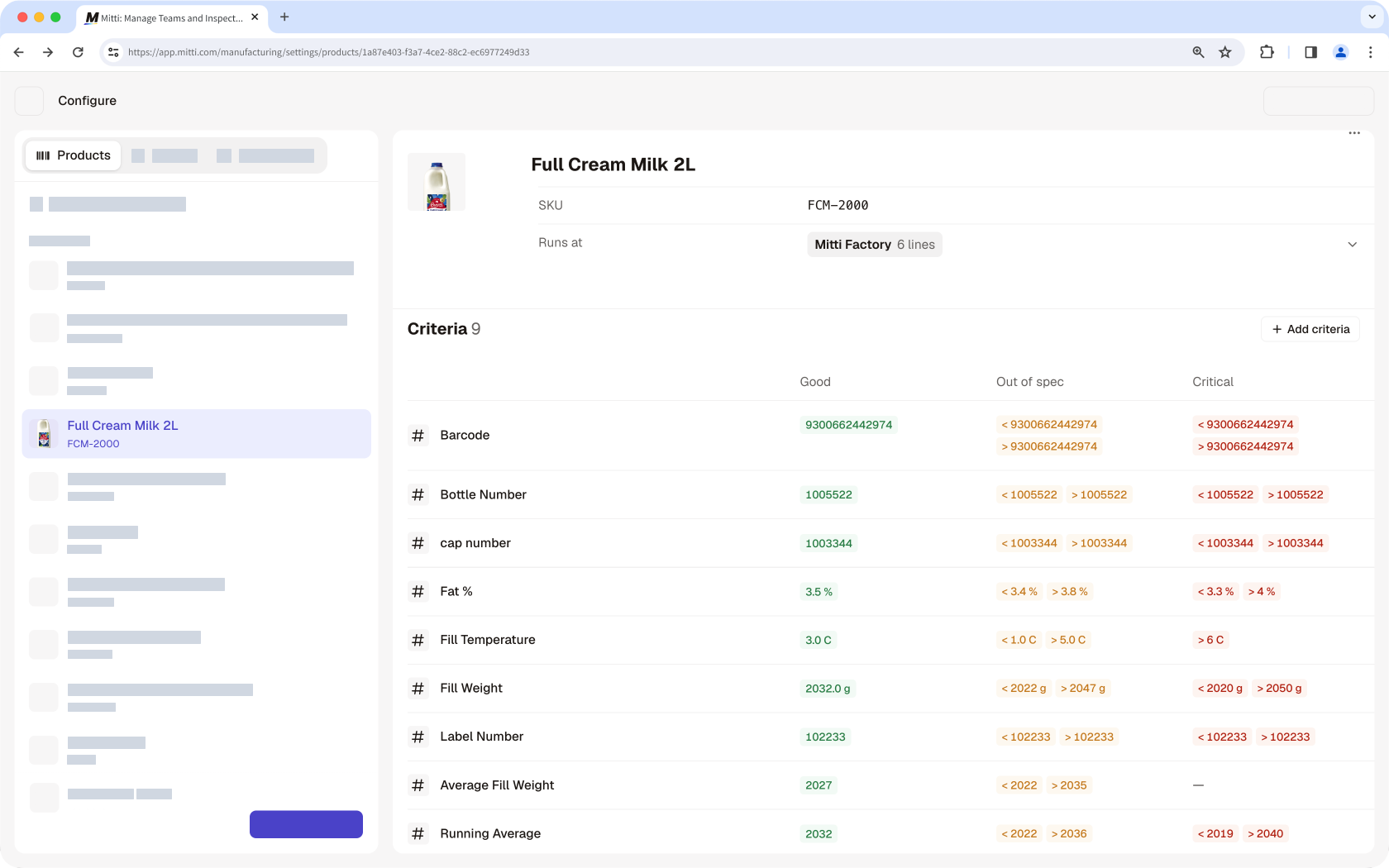Select the Mitti browser tab
The width and height of the screenshot is (1389, 868).
pyautogui.click(x=172, y=17)
